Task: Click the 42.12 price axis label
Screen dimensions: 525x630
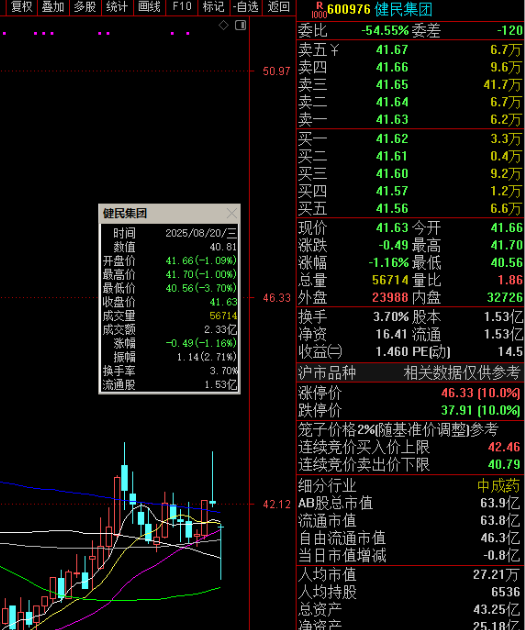Action: [276, 505]
